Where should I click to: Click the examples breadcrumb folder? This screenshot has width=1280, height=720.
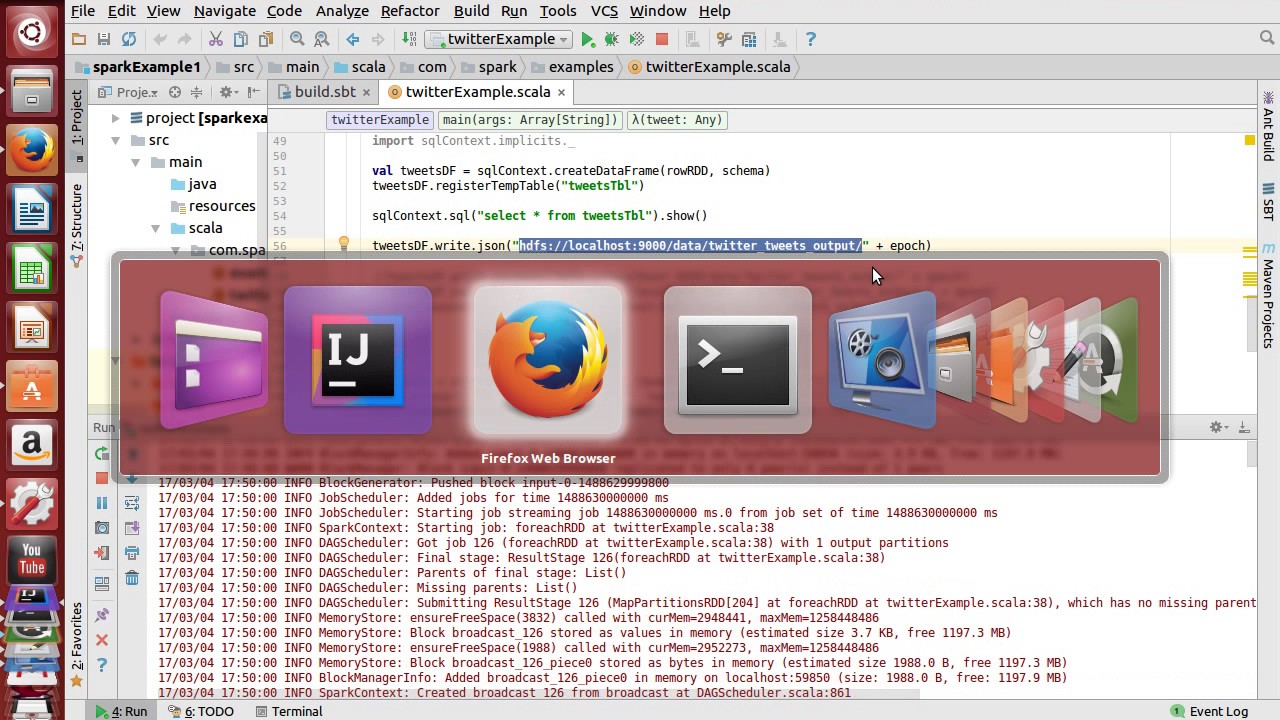[x=571, y=67]
